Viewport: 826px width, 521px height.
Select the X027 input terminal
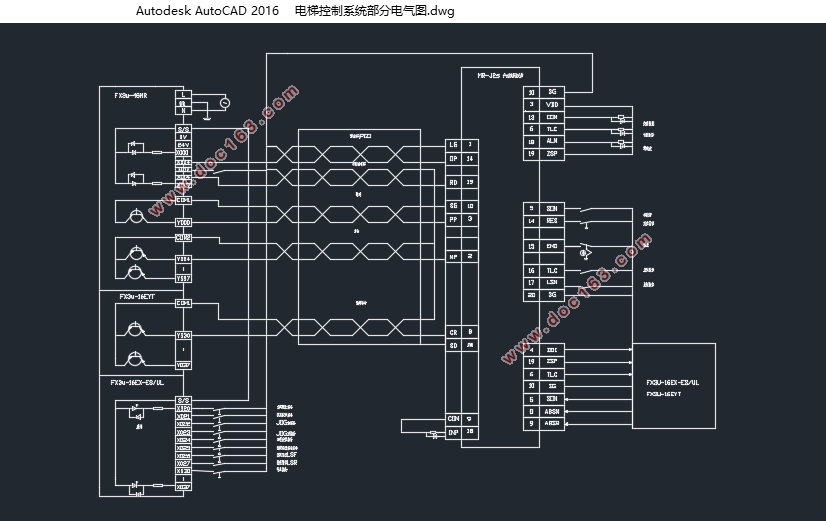click(183, 464)
